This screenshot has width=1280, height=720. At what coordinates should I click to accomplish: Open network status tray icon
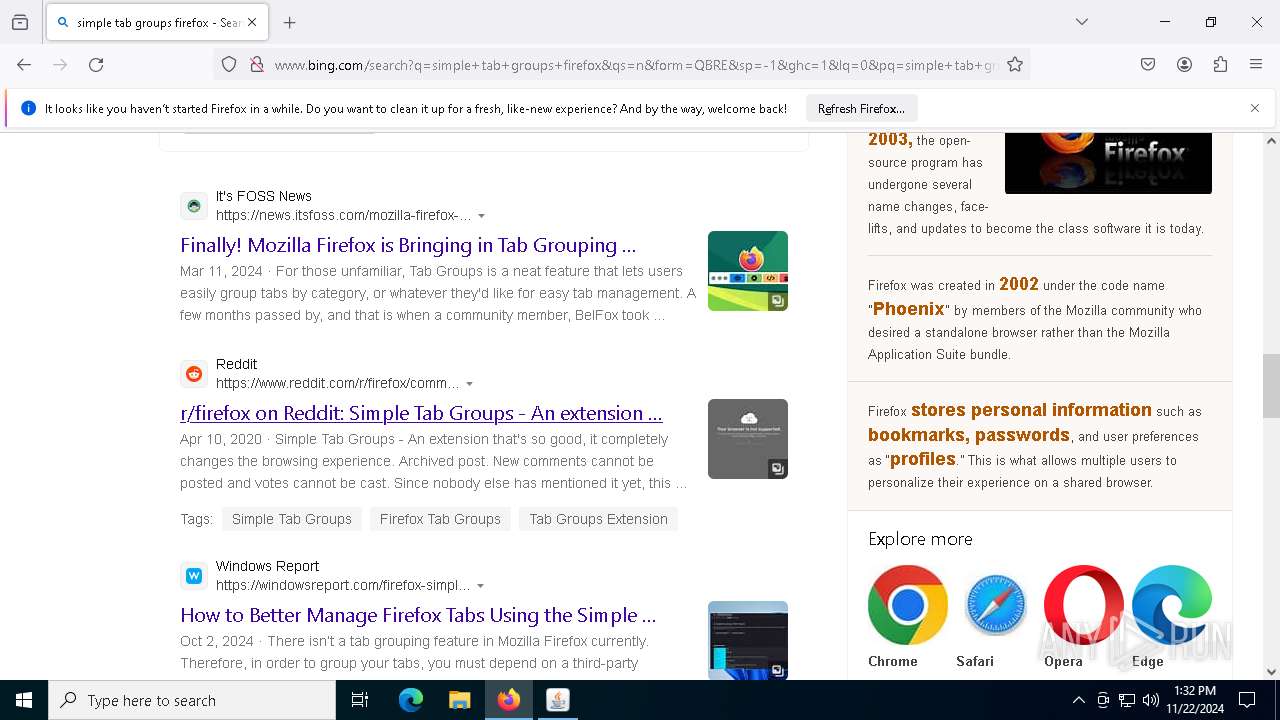click(1127, 700)
